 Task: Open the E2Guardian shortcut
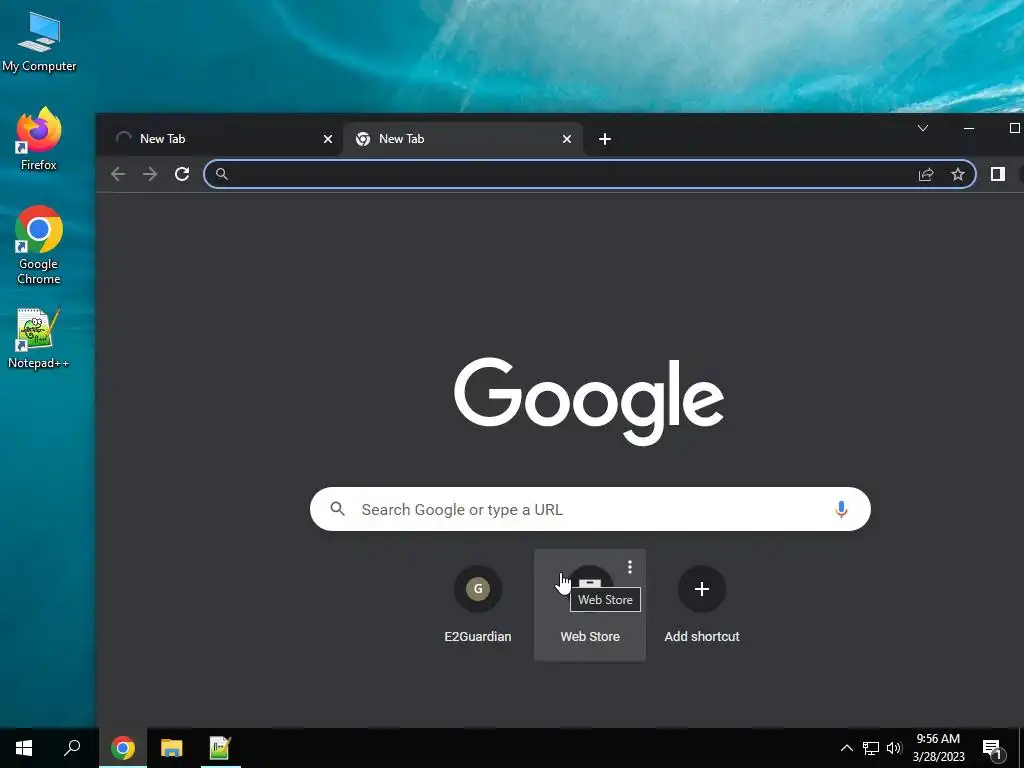tap(478, 605)
